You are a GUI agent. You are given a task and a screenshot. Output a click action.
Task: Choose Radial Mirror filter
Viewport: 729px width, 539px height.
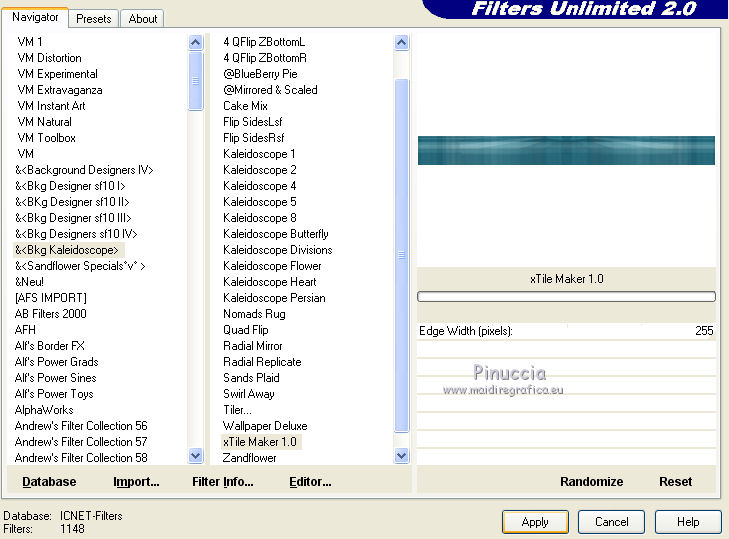(x=252, y=346)
